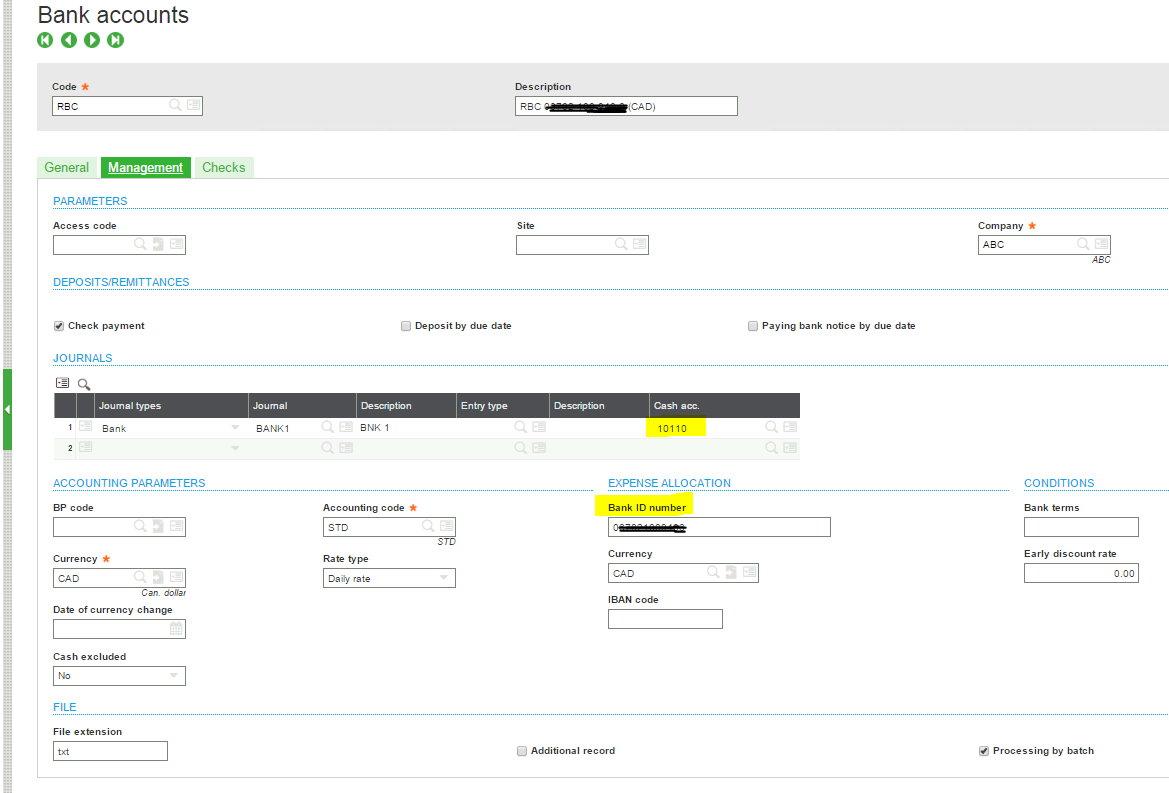Select the Management tab
The image size is (1169, 793).
(145, 168)
